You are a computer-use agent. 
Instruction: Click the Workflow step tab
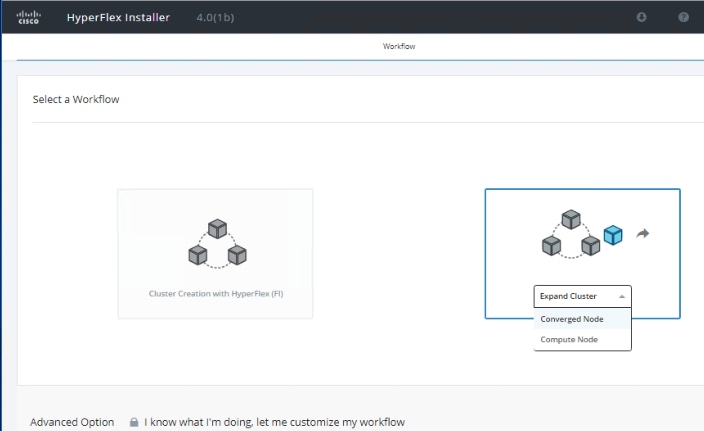click(x=399, y=46)
